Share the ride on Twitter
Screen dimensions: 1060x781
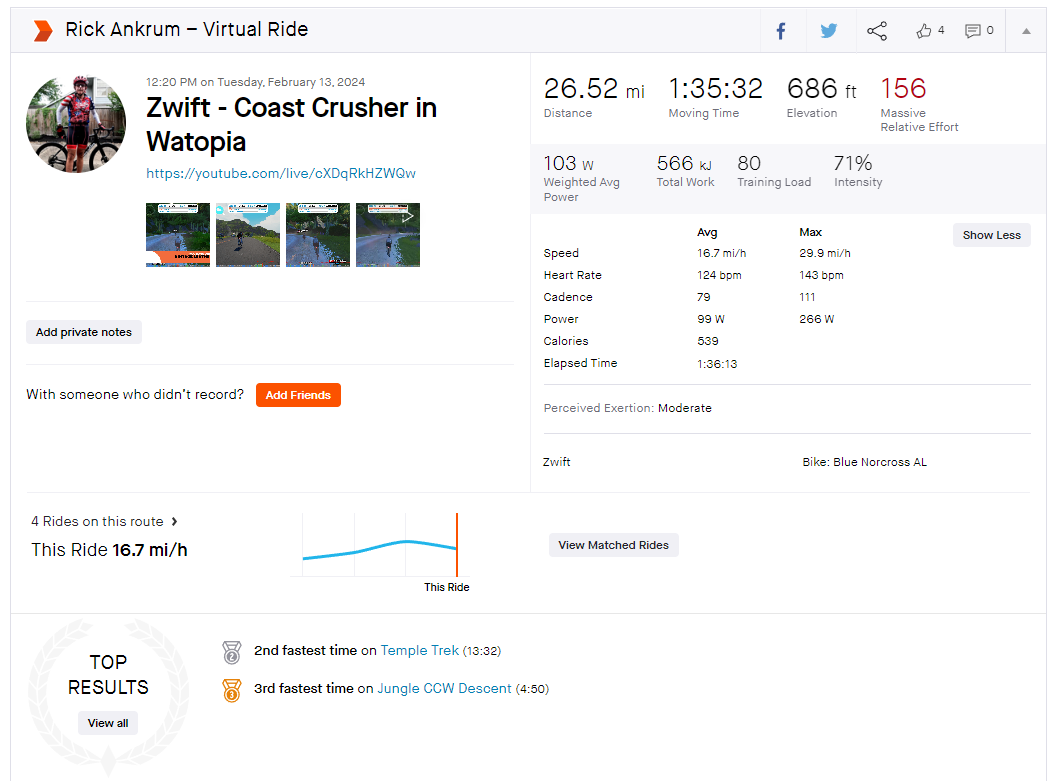pos(829,30)
